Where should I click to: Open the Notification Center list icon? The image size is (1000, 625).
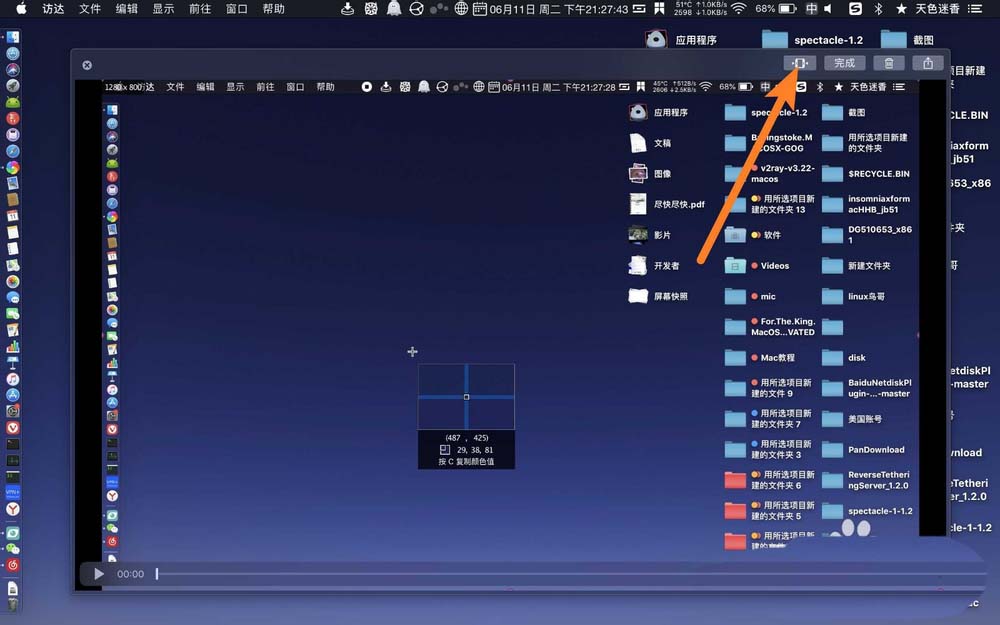tap(974, 9)
